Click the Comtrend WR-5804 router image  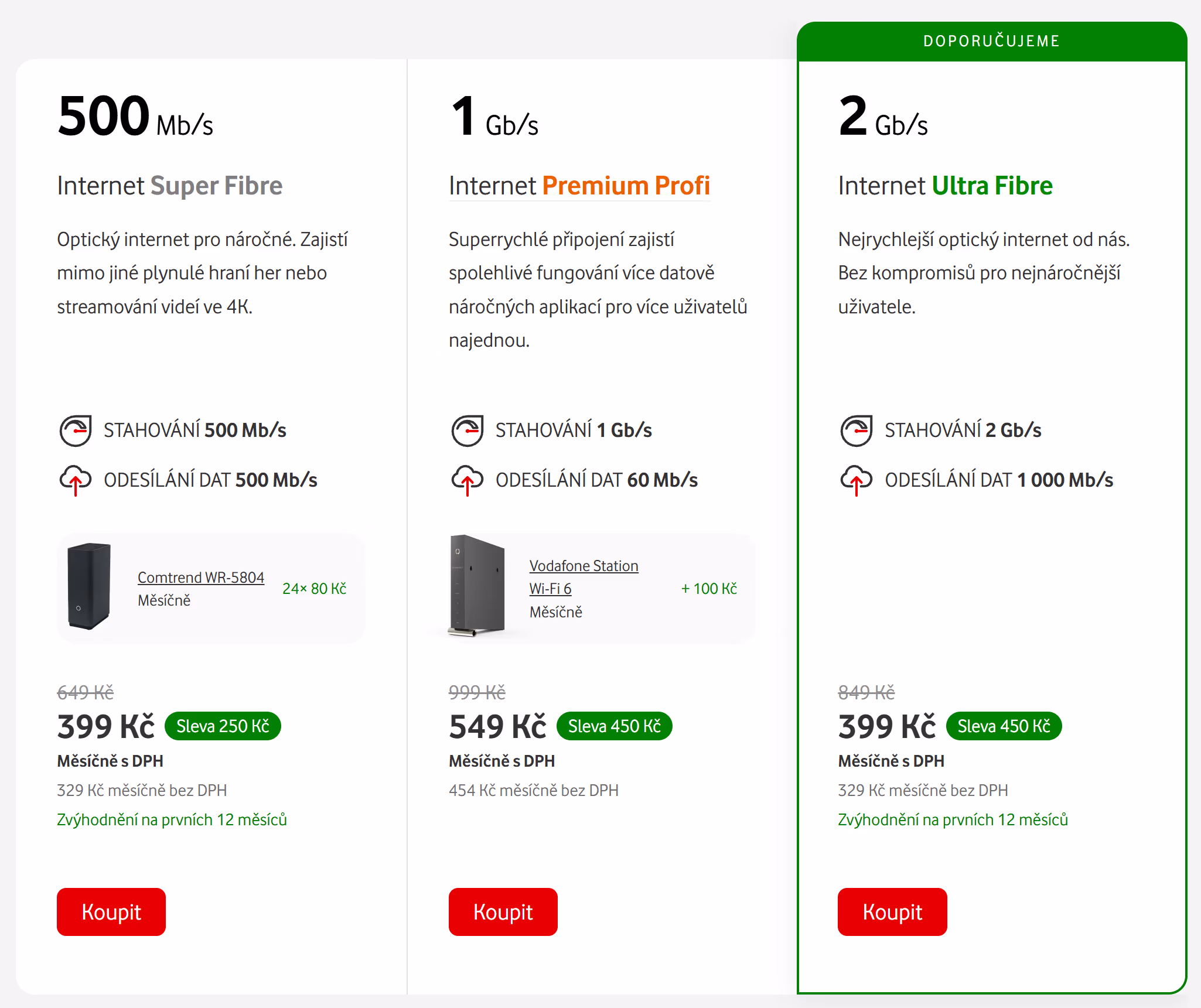point(89,587)
